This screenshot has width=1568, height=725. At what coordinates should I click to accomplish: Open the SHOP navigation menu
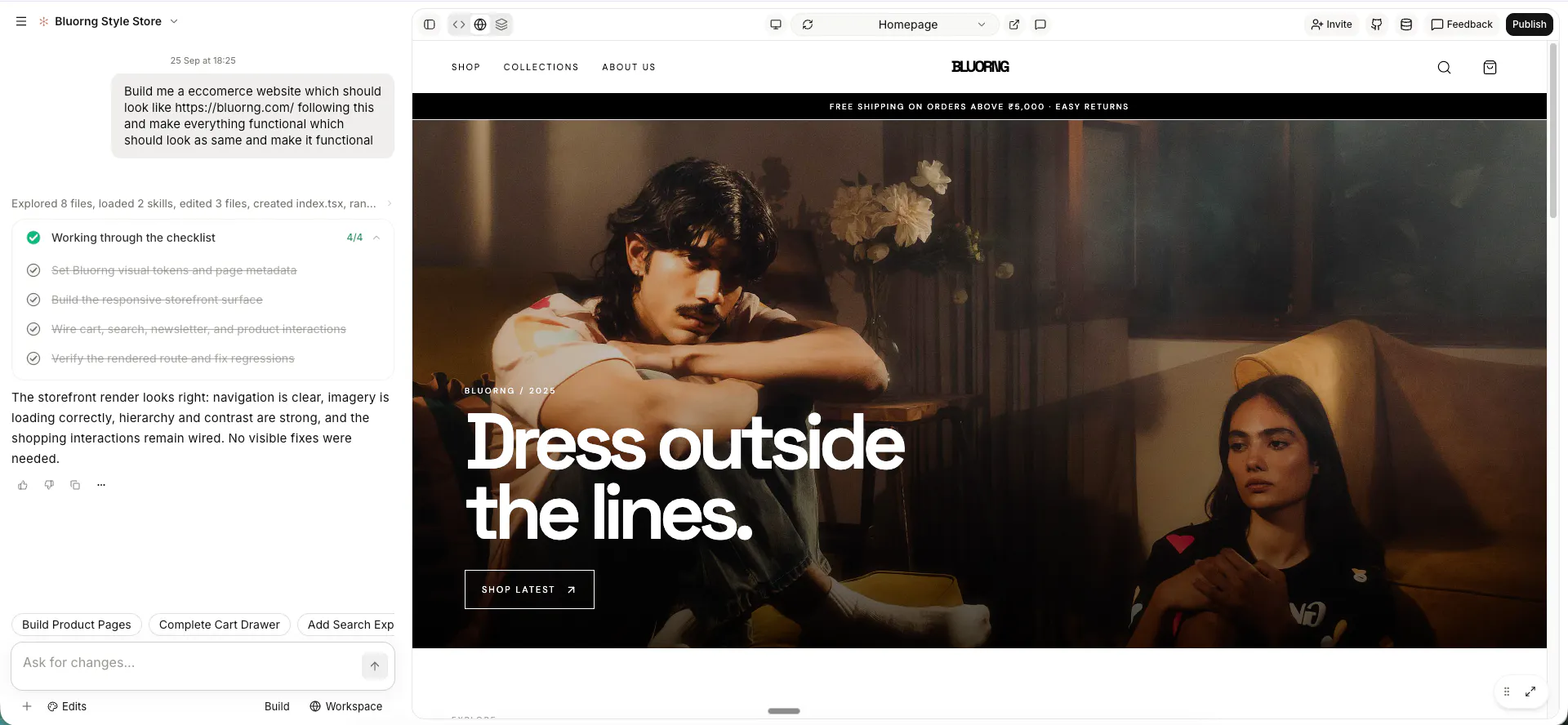pos(465,67)
